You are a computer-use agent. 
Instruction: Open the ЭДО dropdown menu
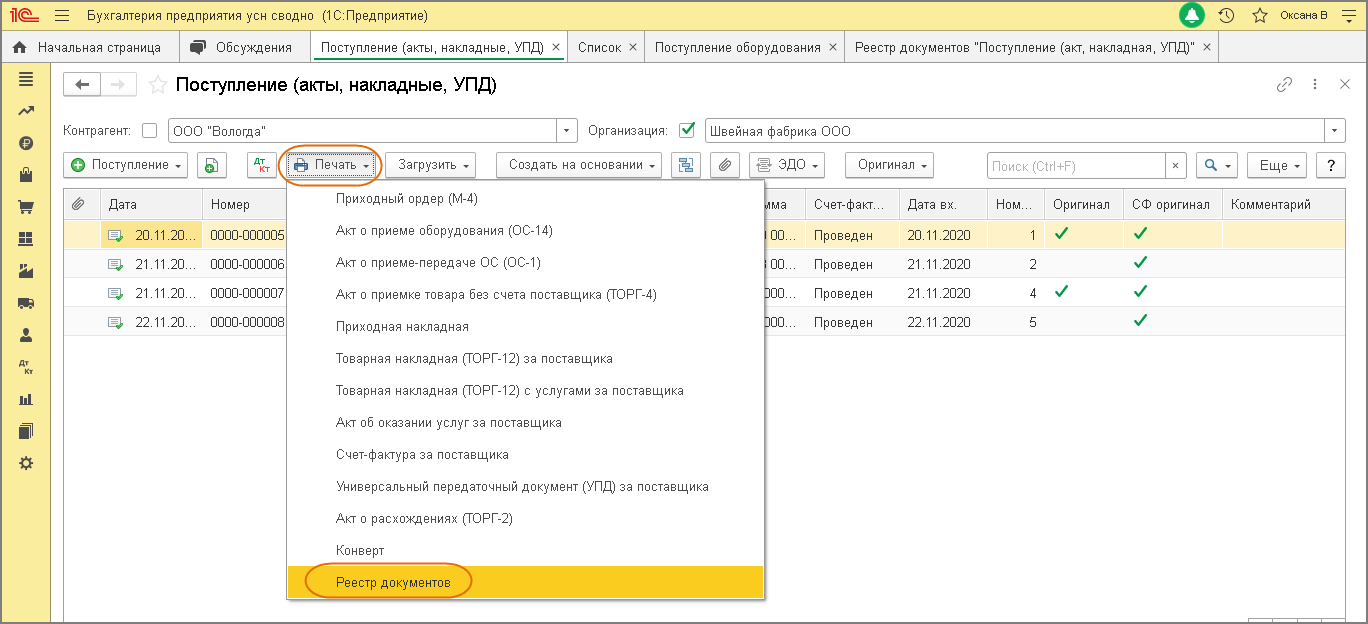pyautogui.click(x=787, y=165)
